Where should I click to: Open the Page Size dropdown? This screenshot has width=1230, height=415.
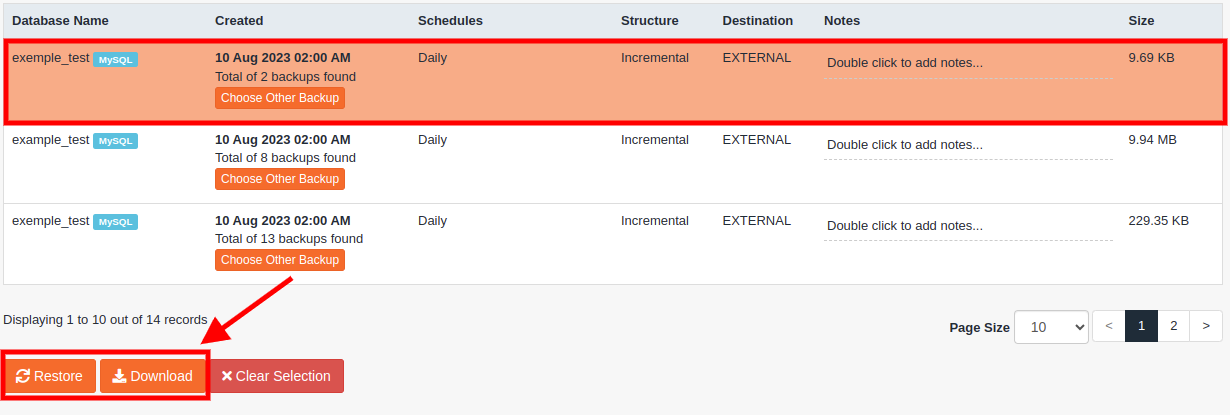(x=1051, y=327)
